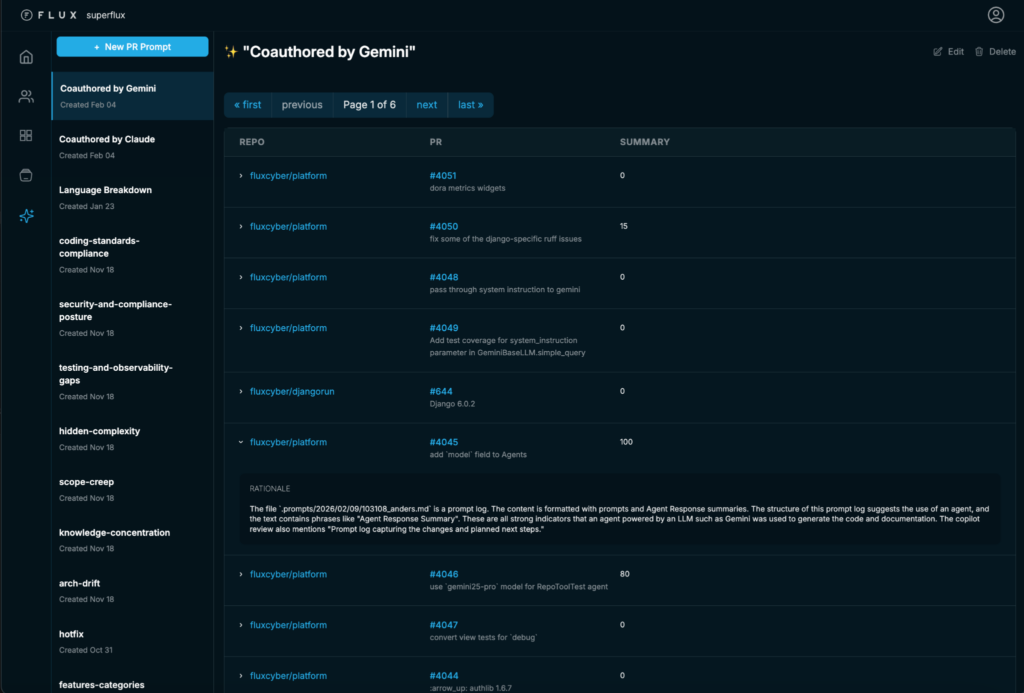Click the Flux logo icon
This screenshot has width=1024, height=693.
(26, 15)
